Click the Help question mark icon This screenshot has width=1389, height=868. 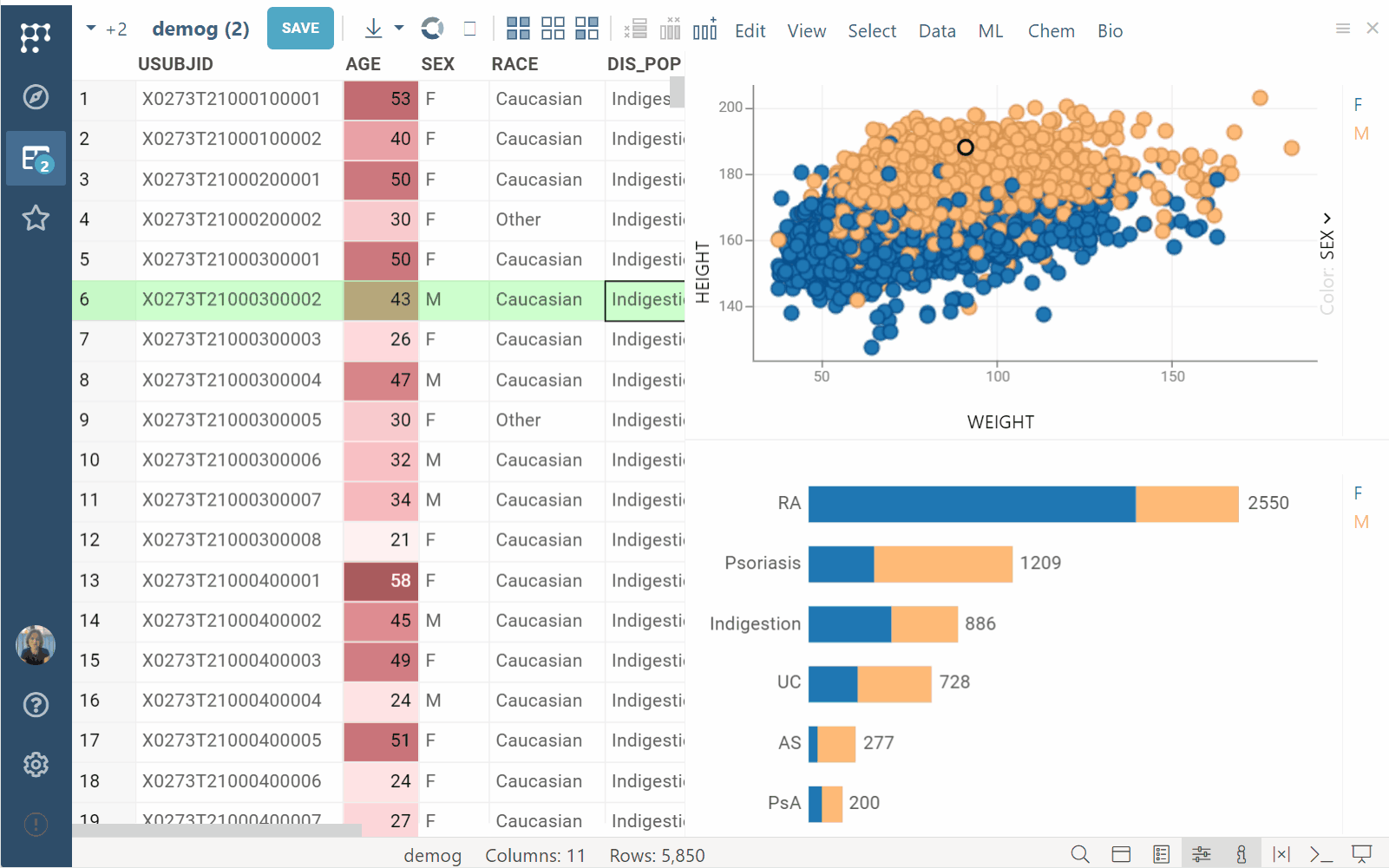tap(36, 705)
